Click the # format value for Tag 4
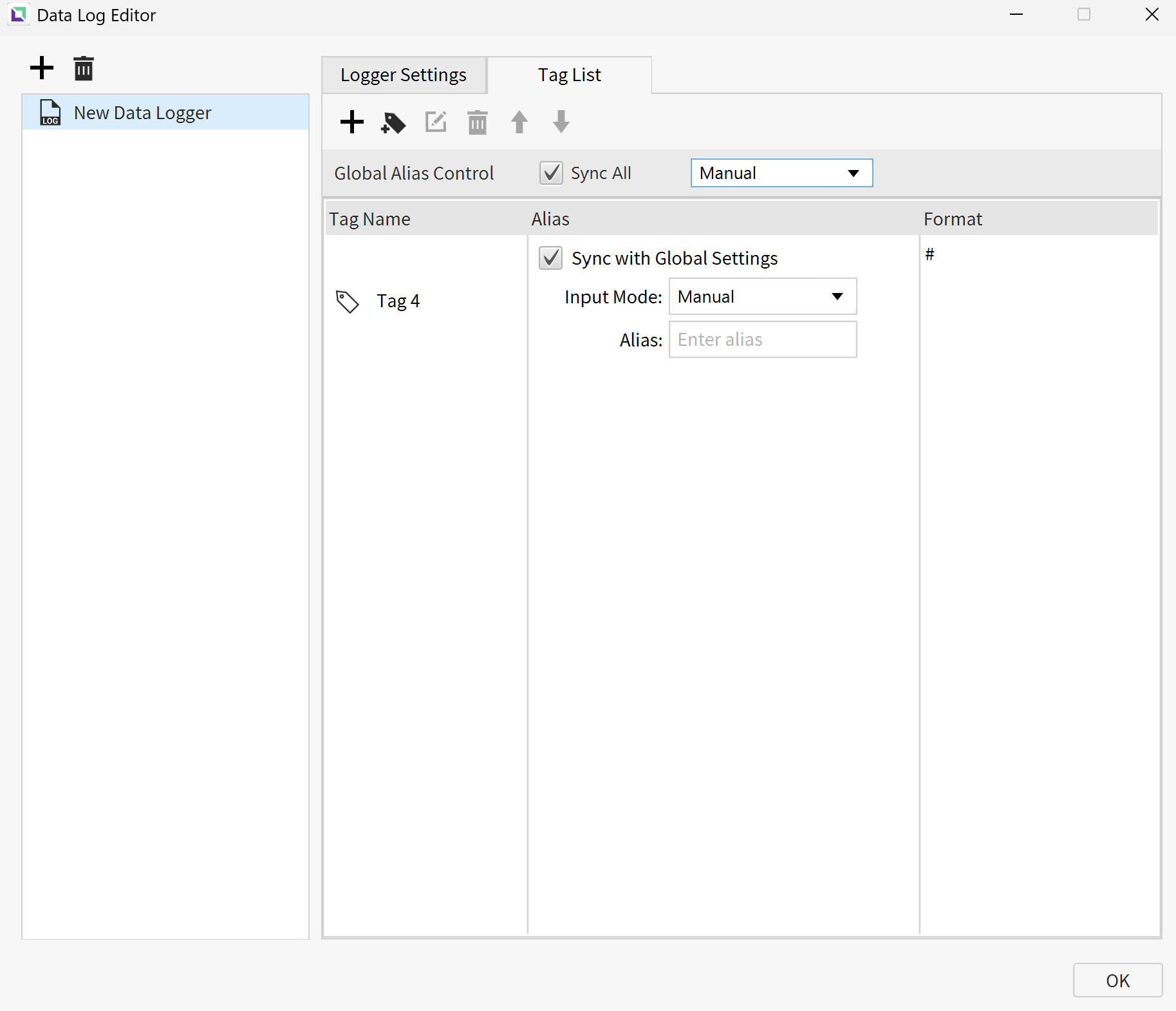Viewport: 1176px width, 1011px height. point(929,255)
